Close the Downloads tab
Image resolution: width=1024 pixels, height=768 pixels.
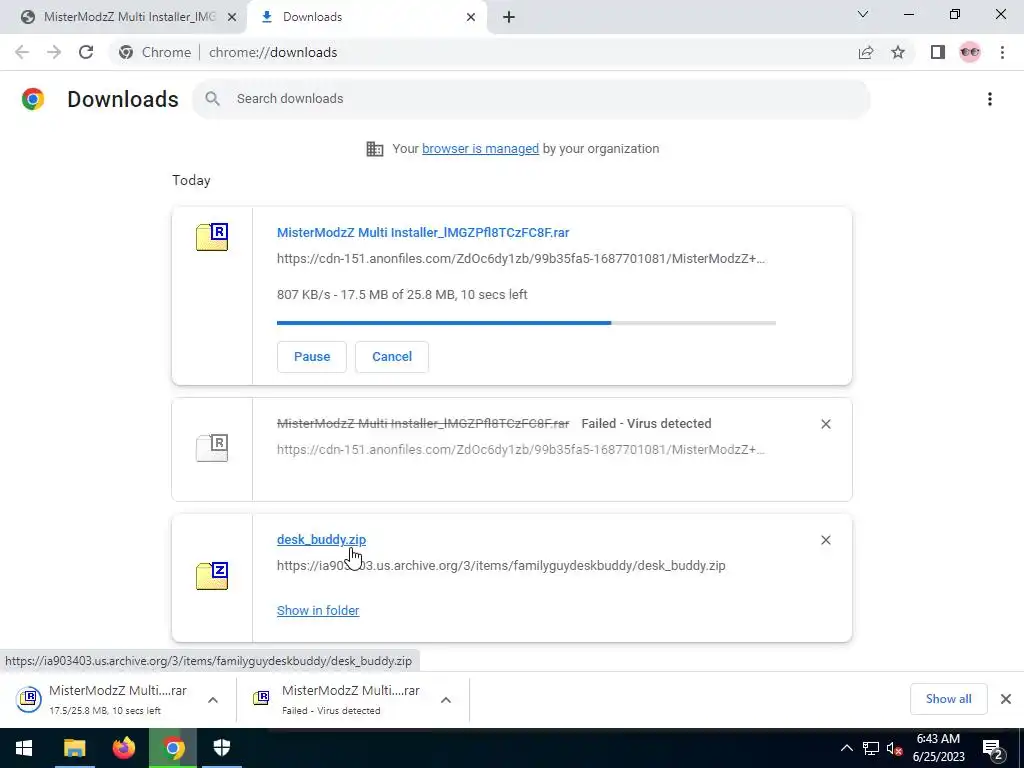(471, 17)
